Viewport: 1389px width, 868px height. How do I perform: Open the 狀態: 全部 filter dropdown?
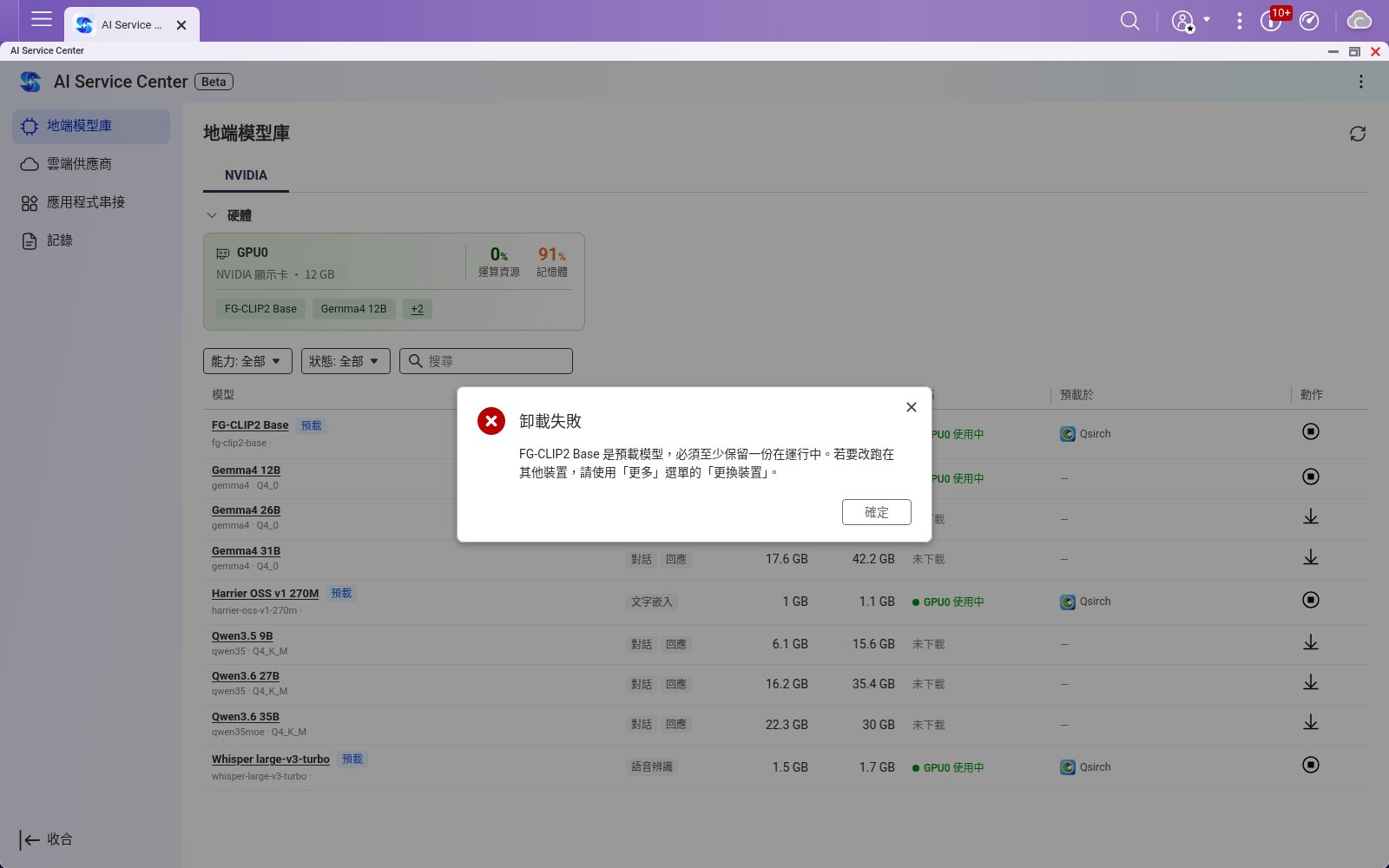tap(346, 361)
